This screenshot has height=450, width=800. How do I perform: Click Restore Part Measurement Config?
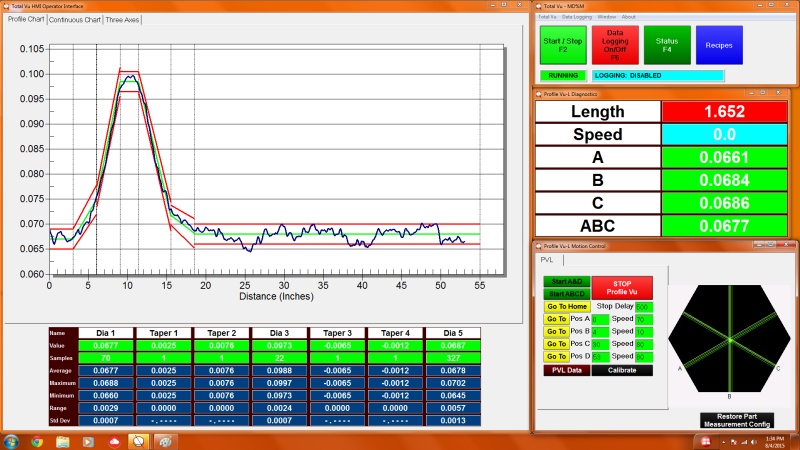coord(737,419)
